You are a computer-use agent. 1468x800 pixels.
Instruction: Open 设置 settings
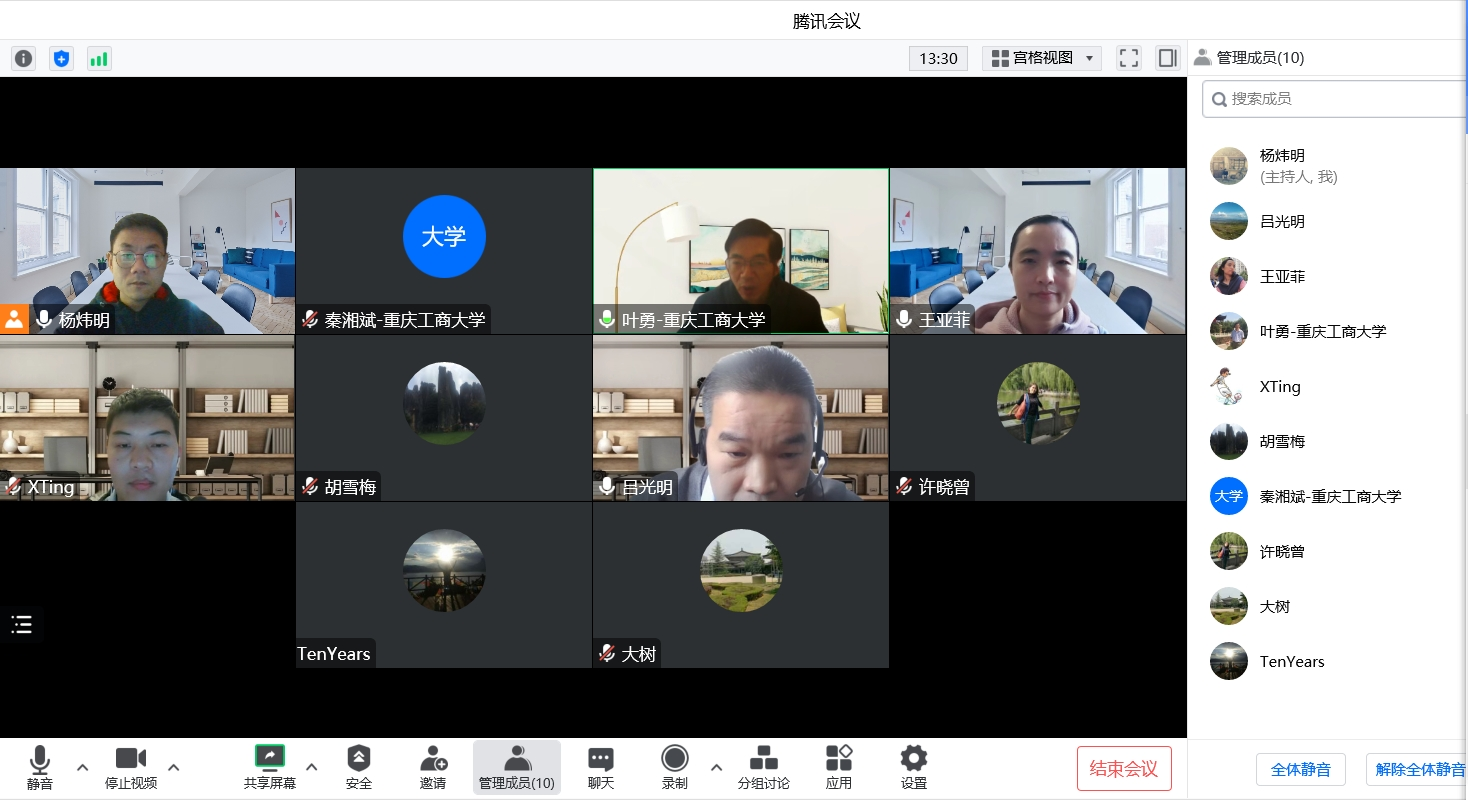click(914, 767)
